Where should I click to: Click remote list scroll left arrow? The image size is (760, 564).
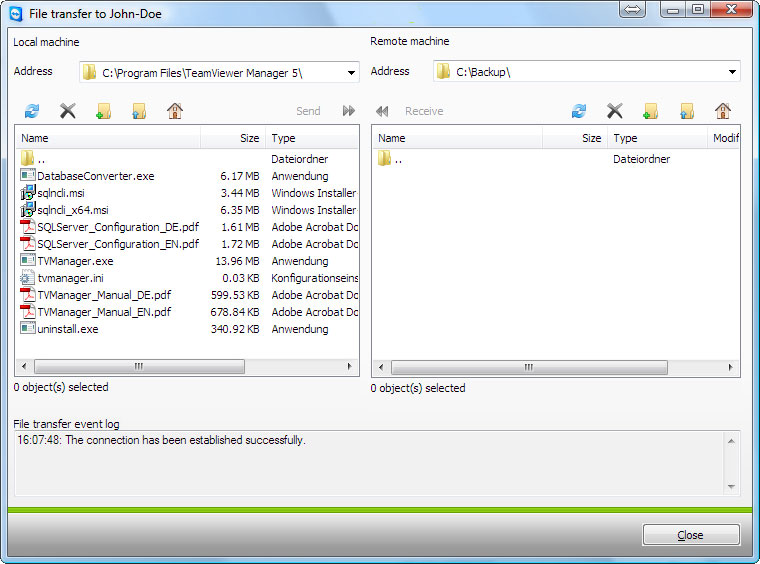coord(381,367)
